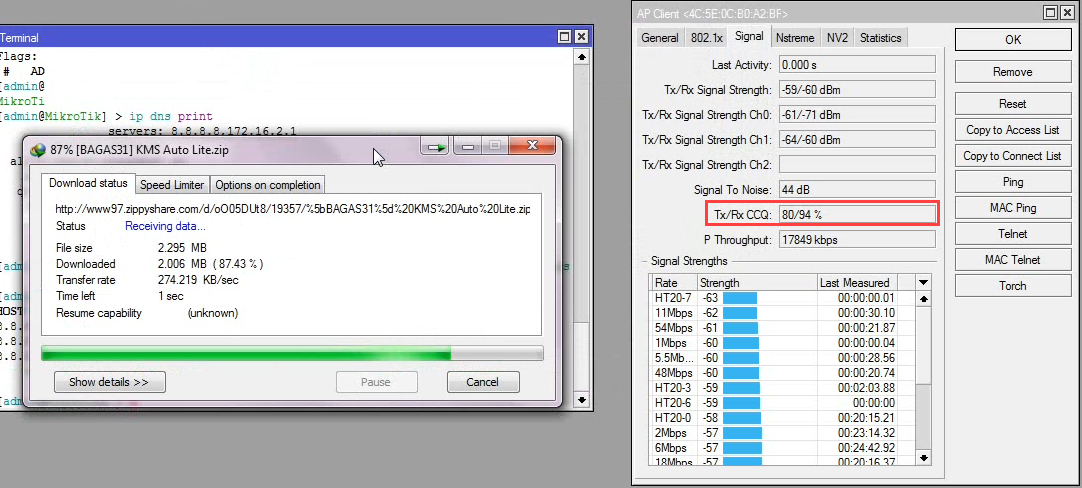This screenshot has height=488, width=1082.
Task: Click the zippyshare download URL text
Action: (293, 208)
